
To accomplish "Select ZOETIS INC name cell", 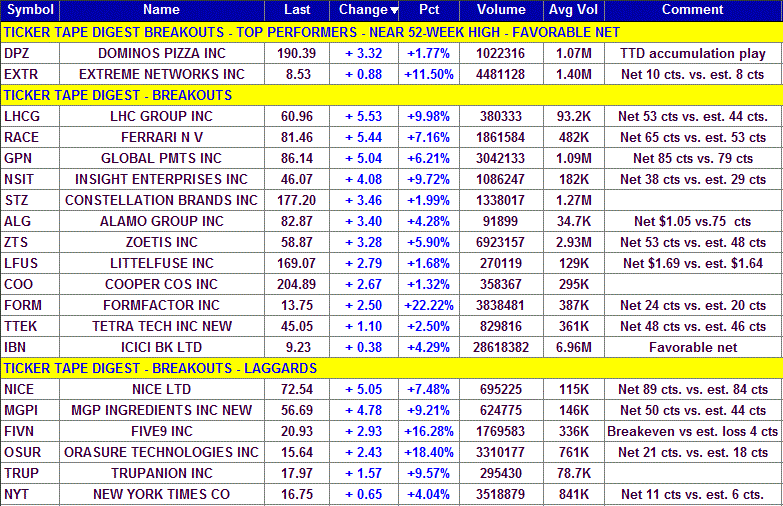I will point(162,242).
